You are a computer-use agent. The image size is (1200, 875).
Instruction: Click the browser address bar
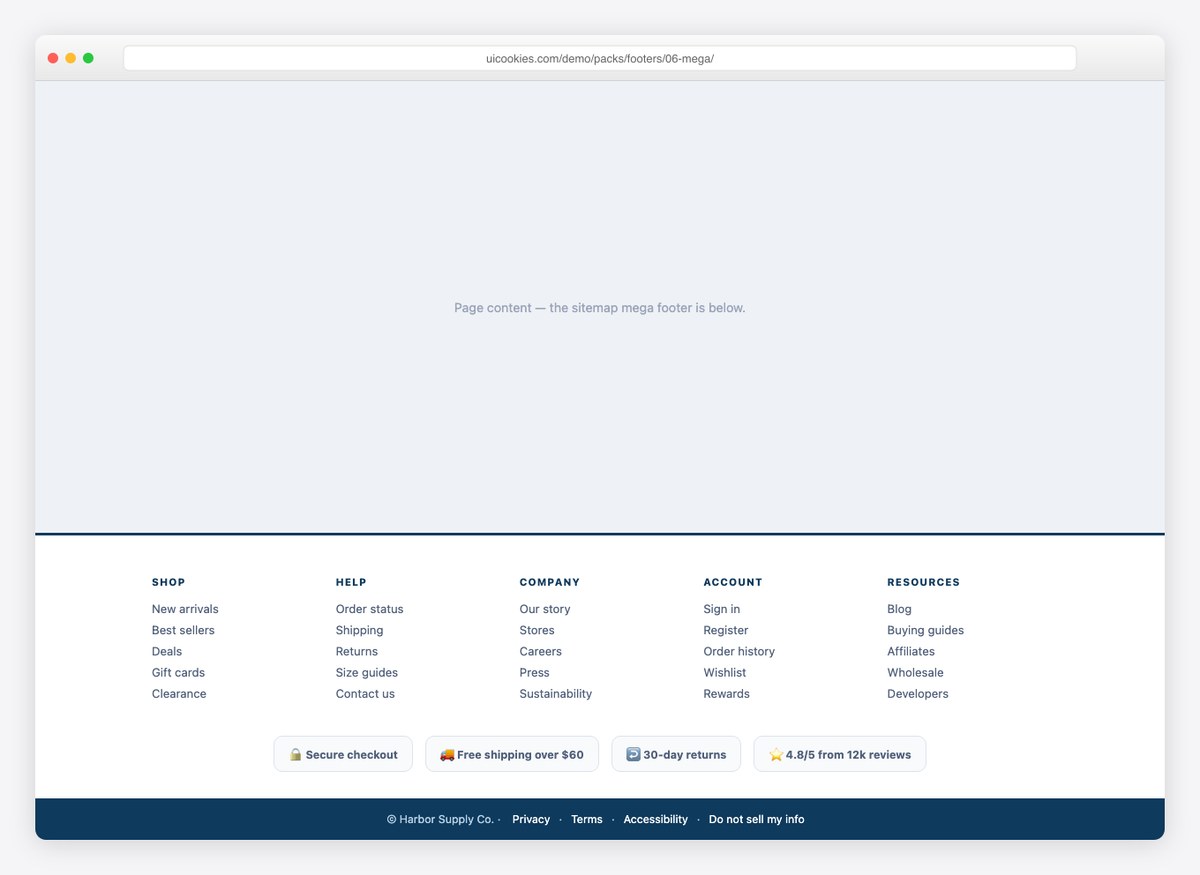coord(600,58)
